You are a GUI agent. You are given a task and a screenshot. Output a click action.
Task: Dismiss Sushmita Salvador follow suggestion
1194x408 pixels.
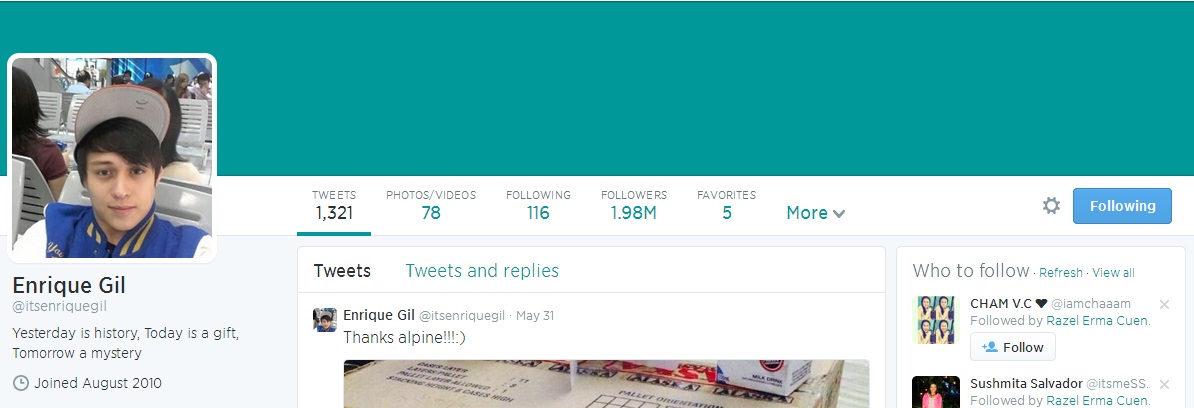pos(1164,384)
